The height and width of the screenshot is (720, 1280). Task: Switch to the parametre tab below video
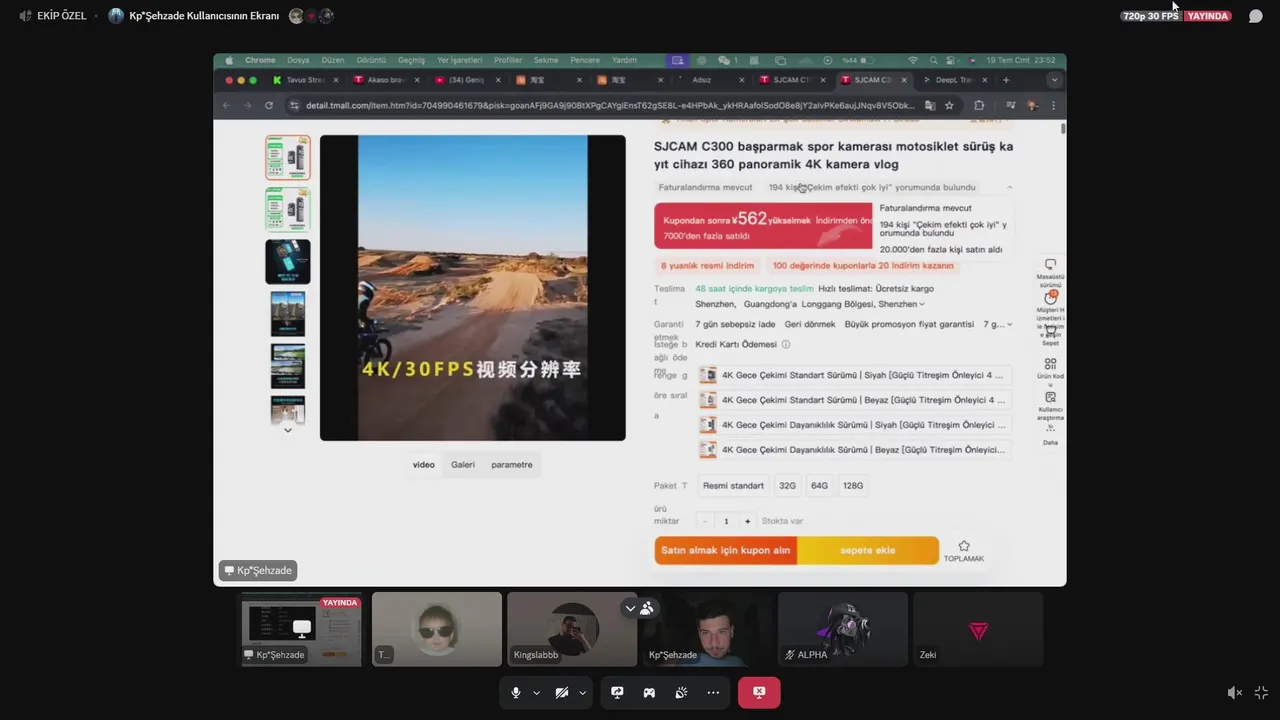[512, 465]
